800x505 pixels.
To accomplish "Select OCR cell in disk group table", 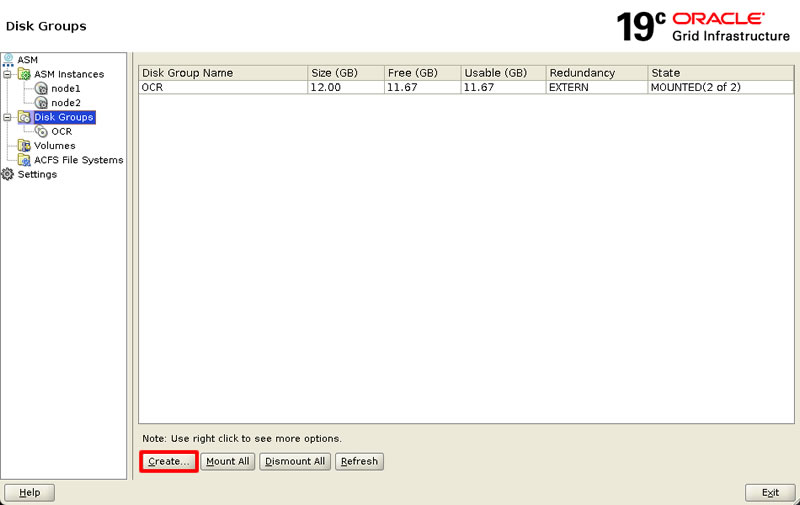I will 223,87.
